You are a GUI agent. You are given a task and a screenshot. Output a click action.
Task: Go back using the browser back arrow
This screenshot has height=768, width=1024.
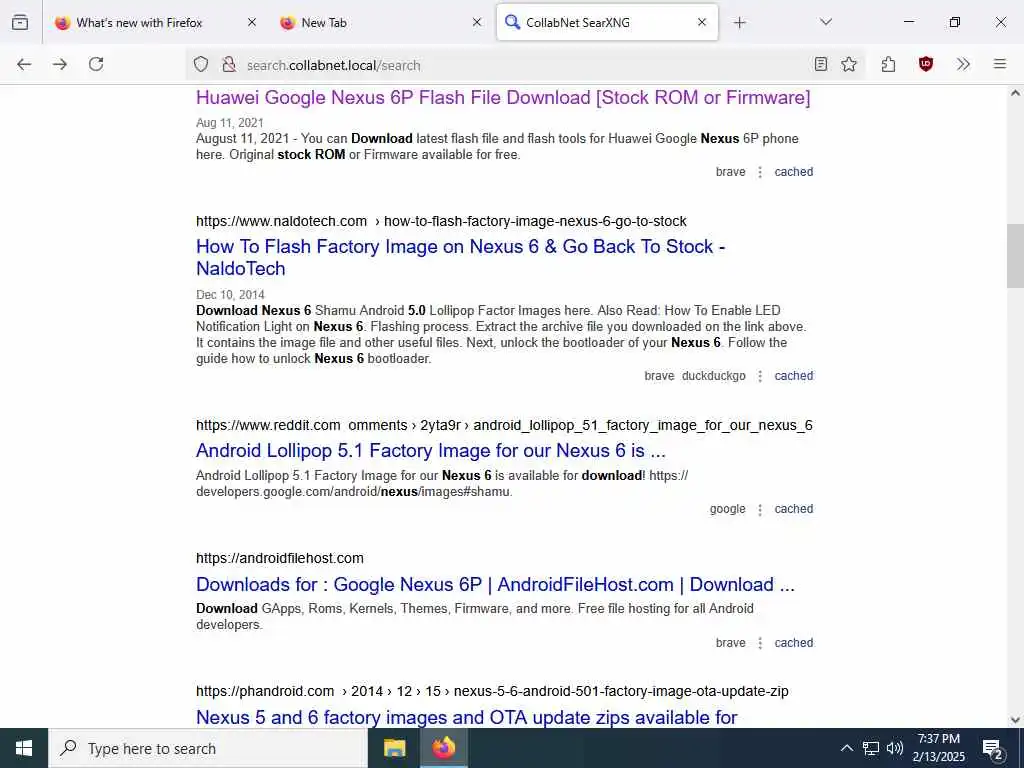coord(24,64)
